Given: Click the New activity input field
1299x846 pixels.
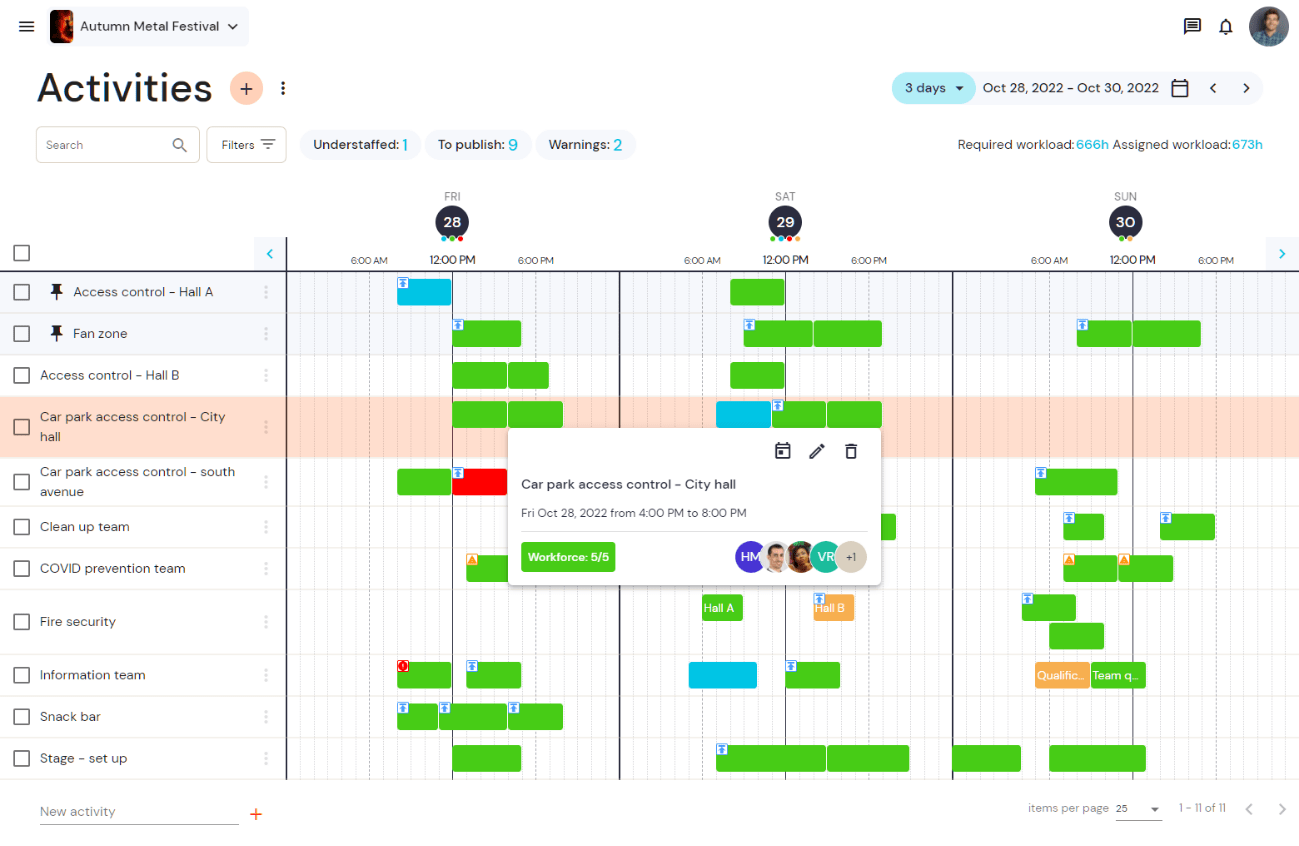Looking at the screenshot, I should pos(139,812).
